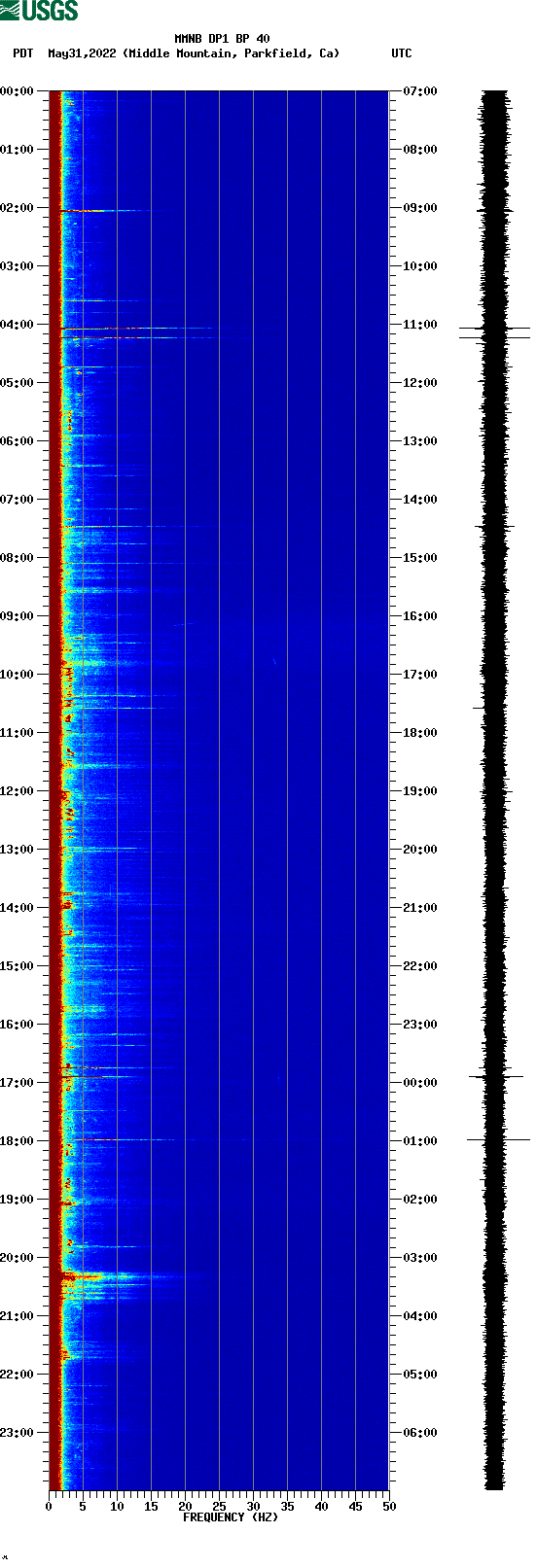Click the 19:00 UTC time label
The image size is (537, 1568).
pyautogui.click(x=420, y=791)
